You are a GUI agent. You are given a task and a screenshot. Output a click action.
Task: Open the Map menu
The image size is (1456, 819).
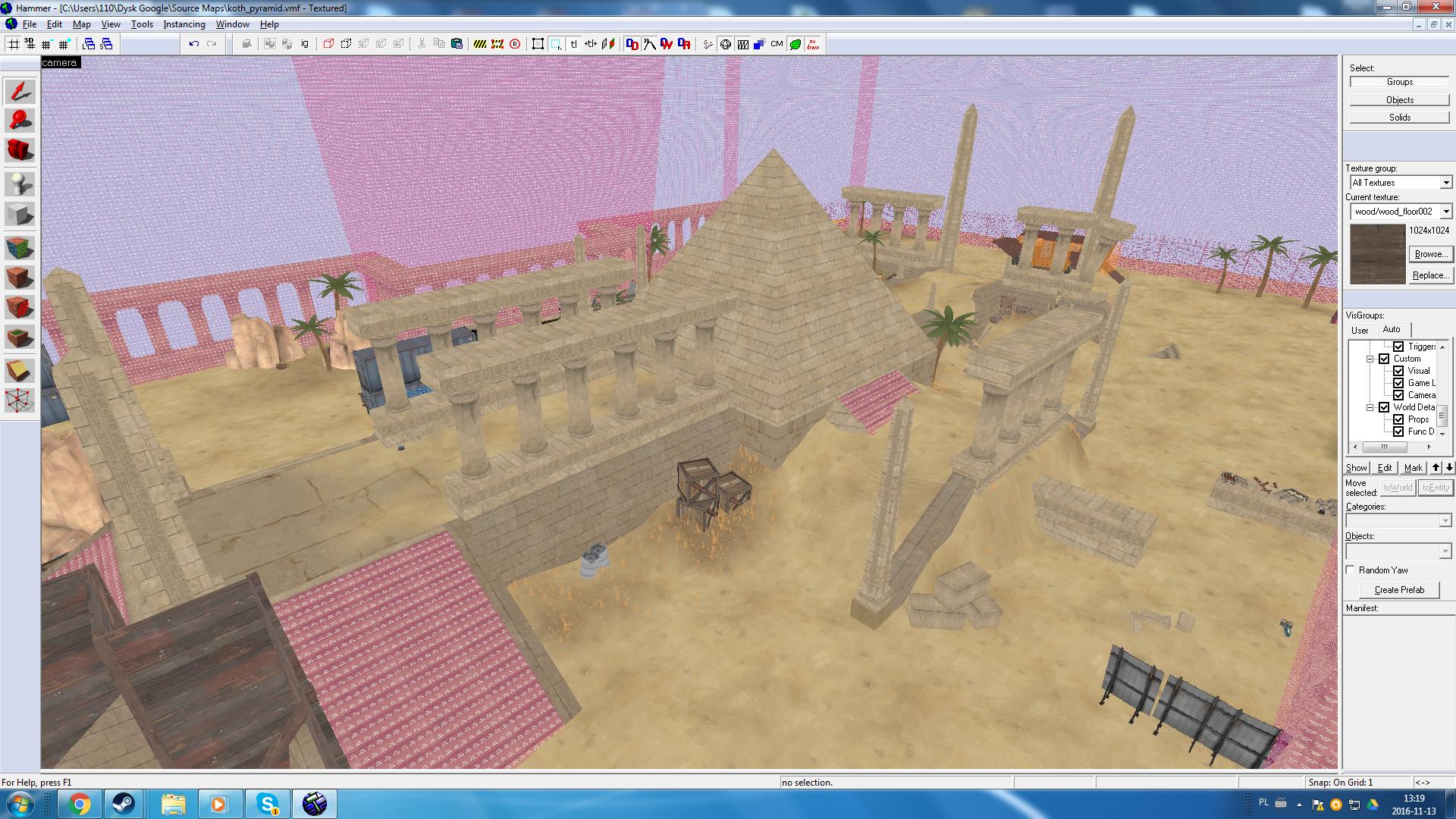[81, 24]
